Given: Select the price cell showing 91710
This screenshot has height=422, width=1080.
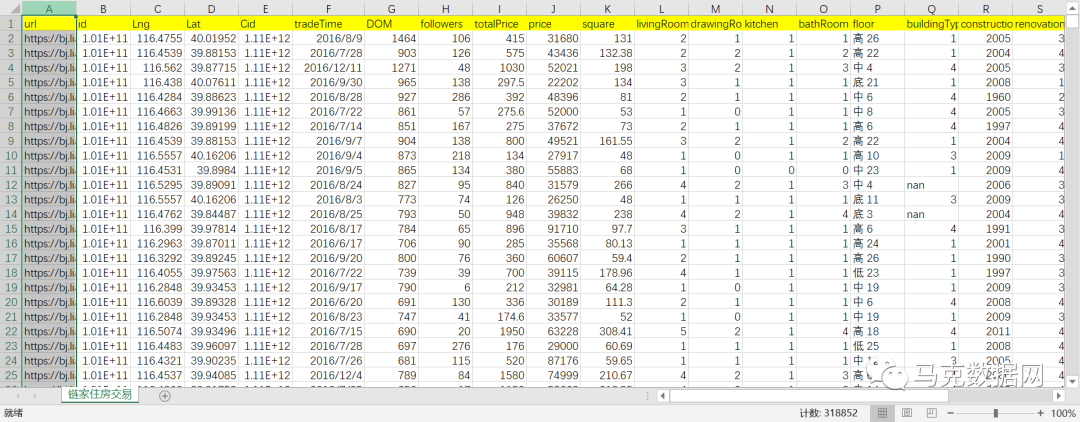Looking at the screenshot, I should point(553,229).
